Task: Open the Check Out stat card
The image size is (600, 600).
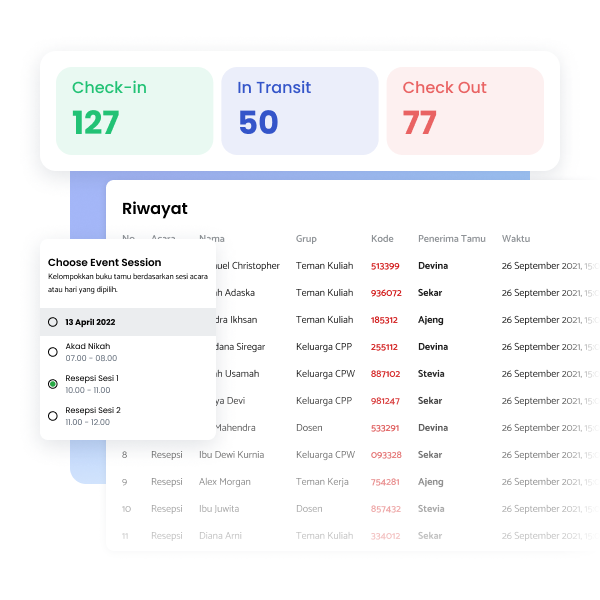Action: (465, 111)
